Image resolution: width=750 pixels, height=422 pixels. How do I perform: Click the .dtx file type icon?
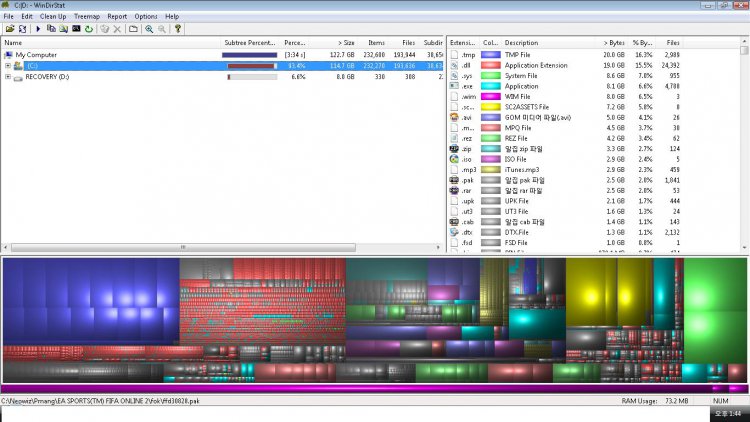pos(454,233)
